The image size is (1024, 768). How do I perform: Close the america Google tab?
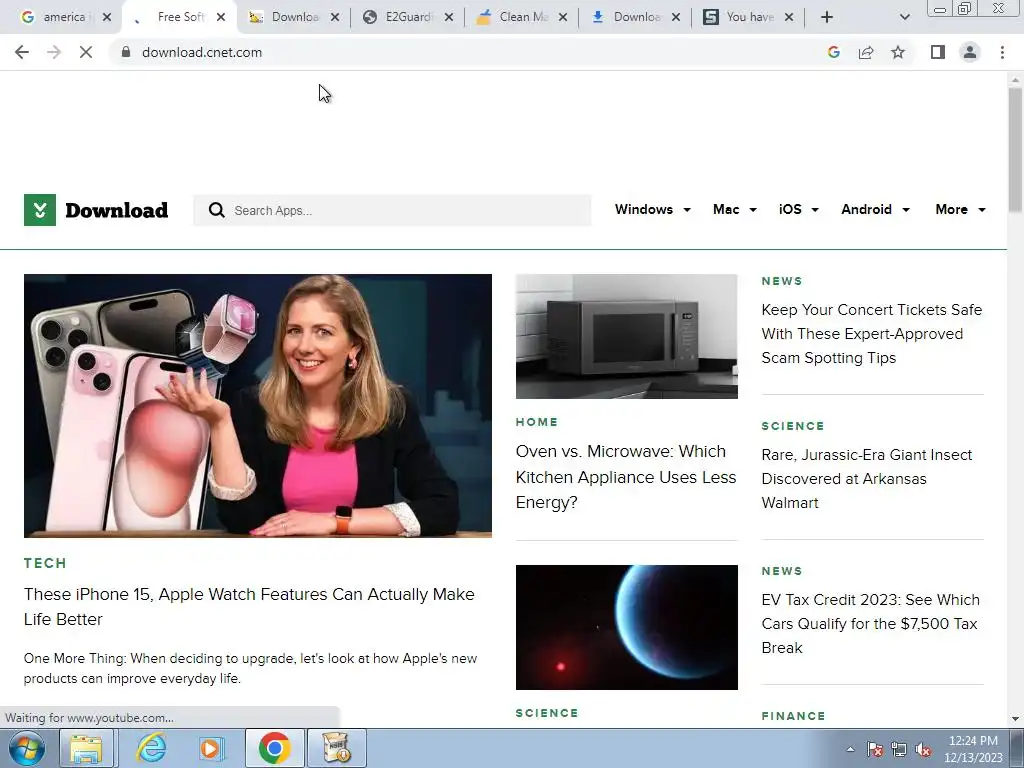click(x=107, y=17)
